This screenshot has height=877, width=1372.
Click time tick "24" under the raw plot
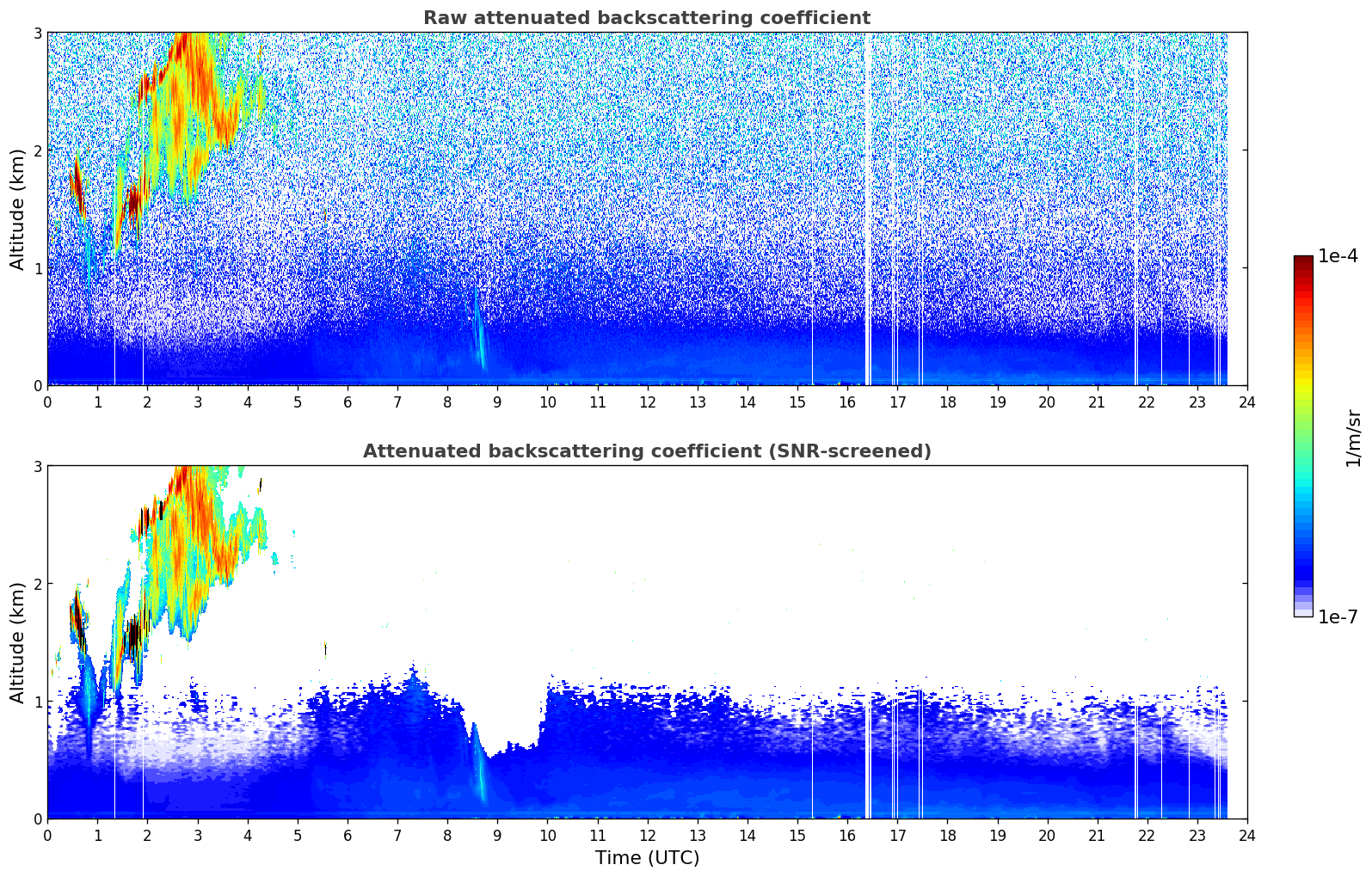pyautogui.click(x=1247, y=402)
